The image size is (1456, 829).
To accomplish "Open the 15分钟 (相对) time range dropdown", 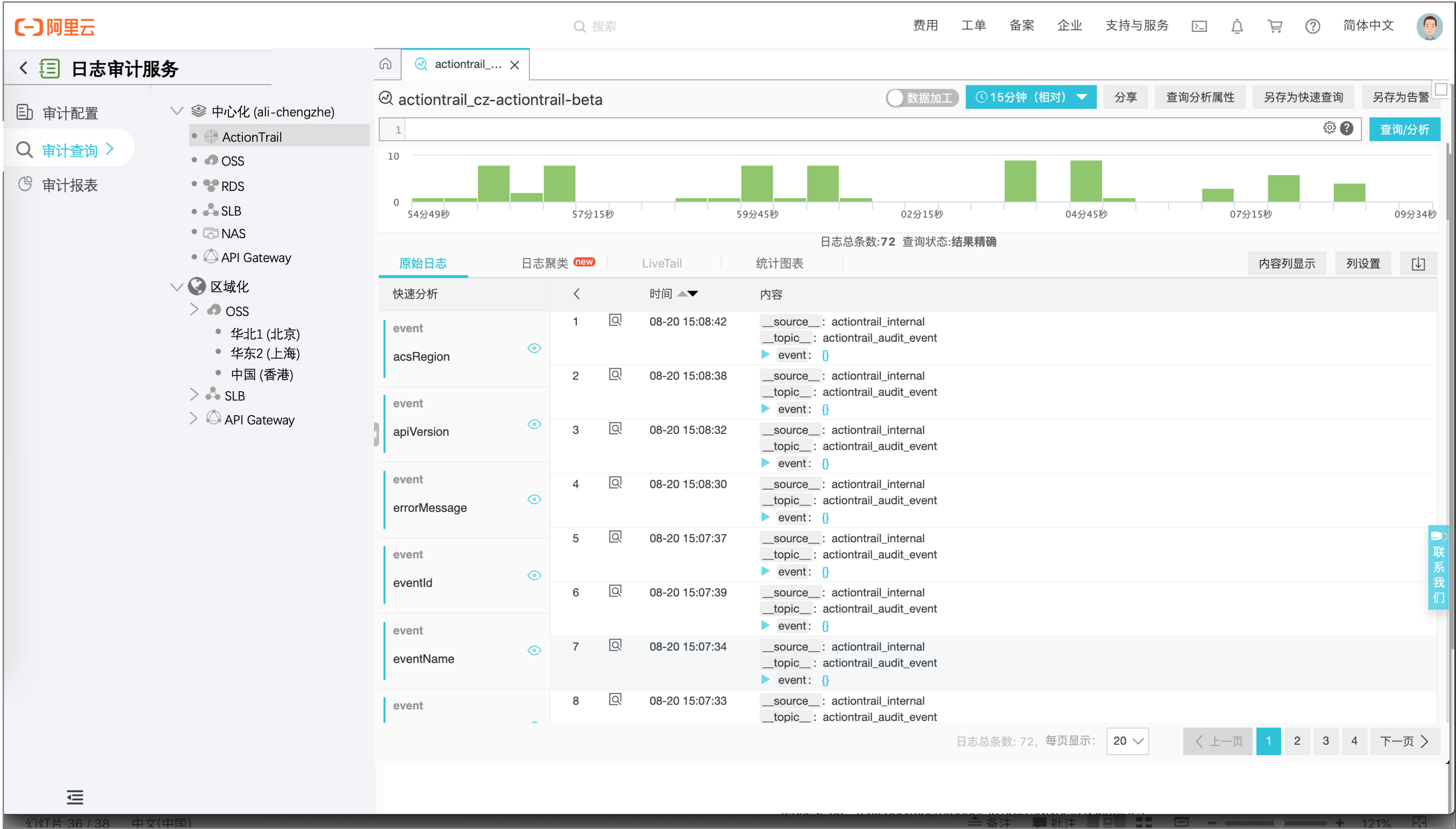I will pos(1031,97).
